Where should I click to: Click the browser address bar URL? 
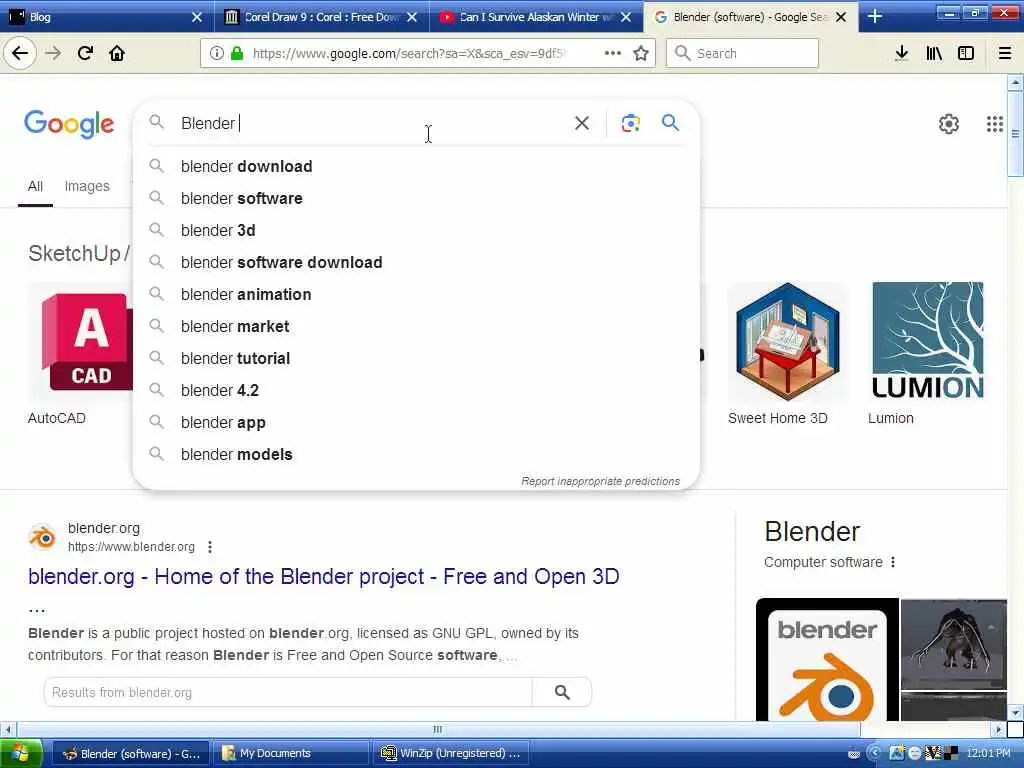coord(410,54)
